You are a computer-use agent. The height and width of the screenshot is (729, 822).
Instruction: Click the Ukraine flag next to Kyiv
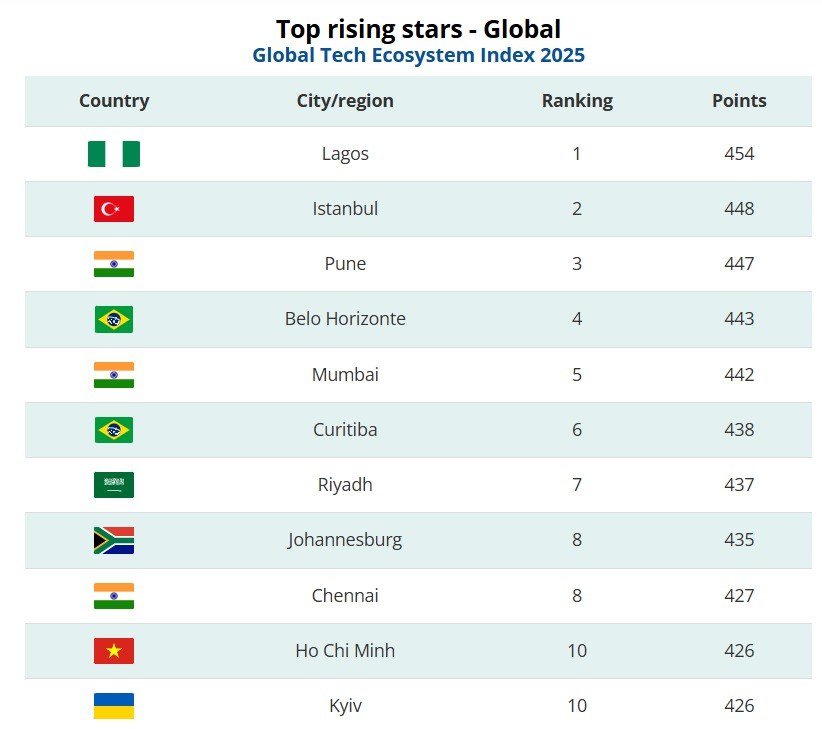(x=114, y=706)
